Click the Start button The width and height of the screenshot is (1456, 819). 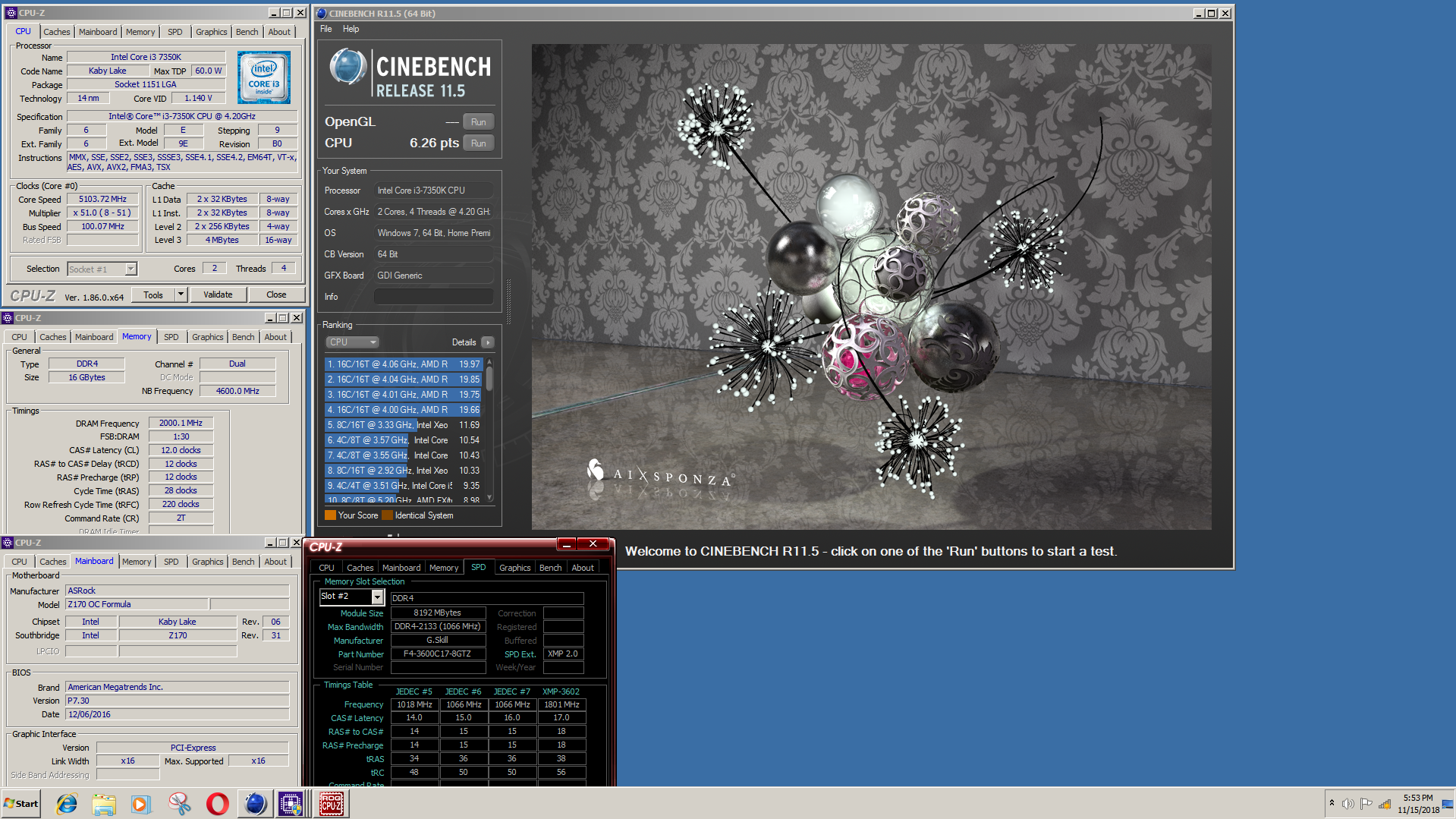(x=20, y=804)
